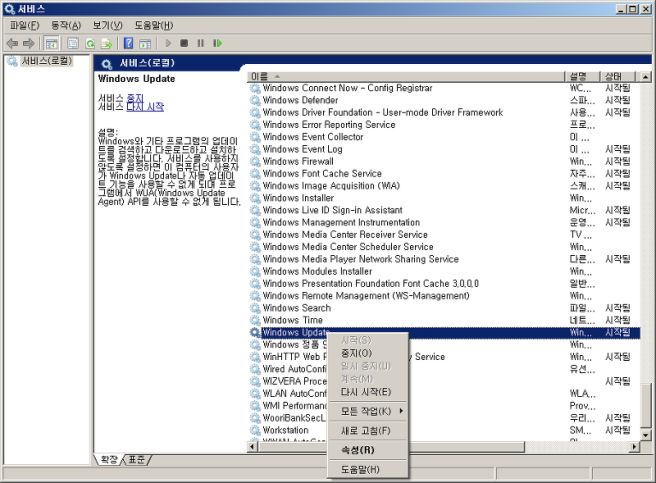Click the 중지 service link

coord(135,98)
